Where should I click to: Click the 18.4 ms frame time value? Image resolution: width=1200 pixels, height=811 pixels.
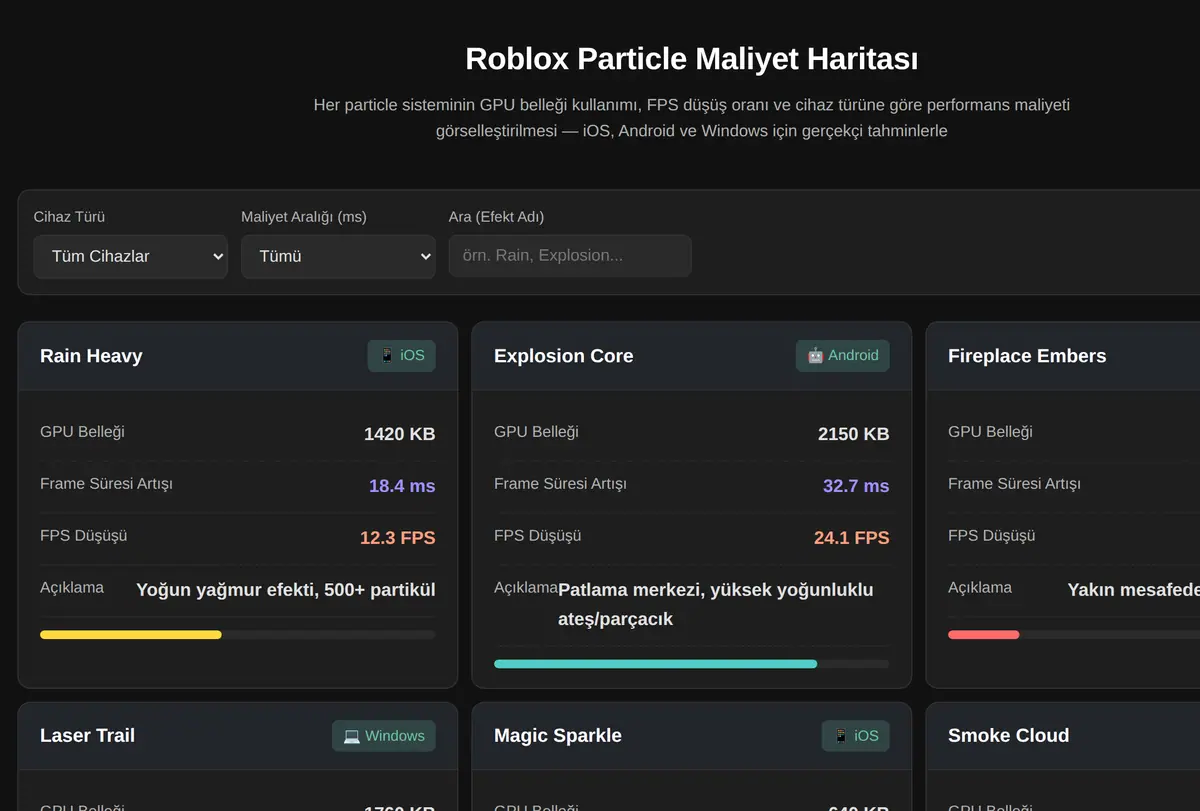tap(402, 486)
